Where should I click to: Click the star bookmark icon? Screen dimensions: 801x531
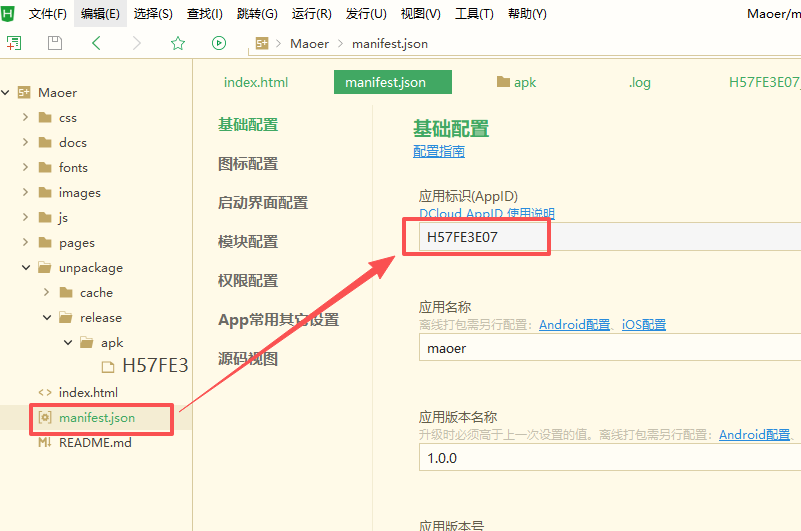[178, 43]
